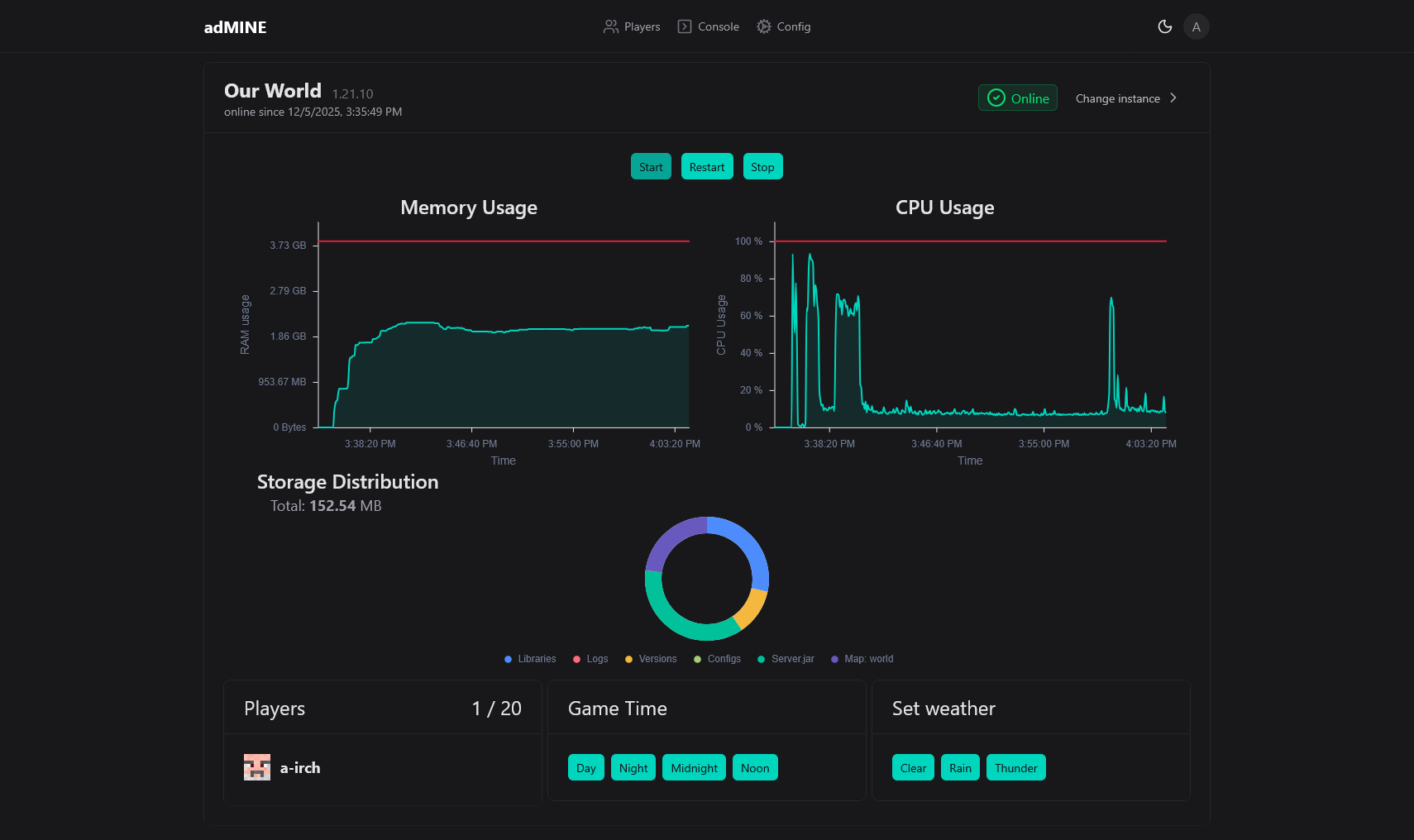The height and width of the screenshot is (840, 1414).
Task: Click the Config gear icon
Action: (764, 26)
